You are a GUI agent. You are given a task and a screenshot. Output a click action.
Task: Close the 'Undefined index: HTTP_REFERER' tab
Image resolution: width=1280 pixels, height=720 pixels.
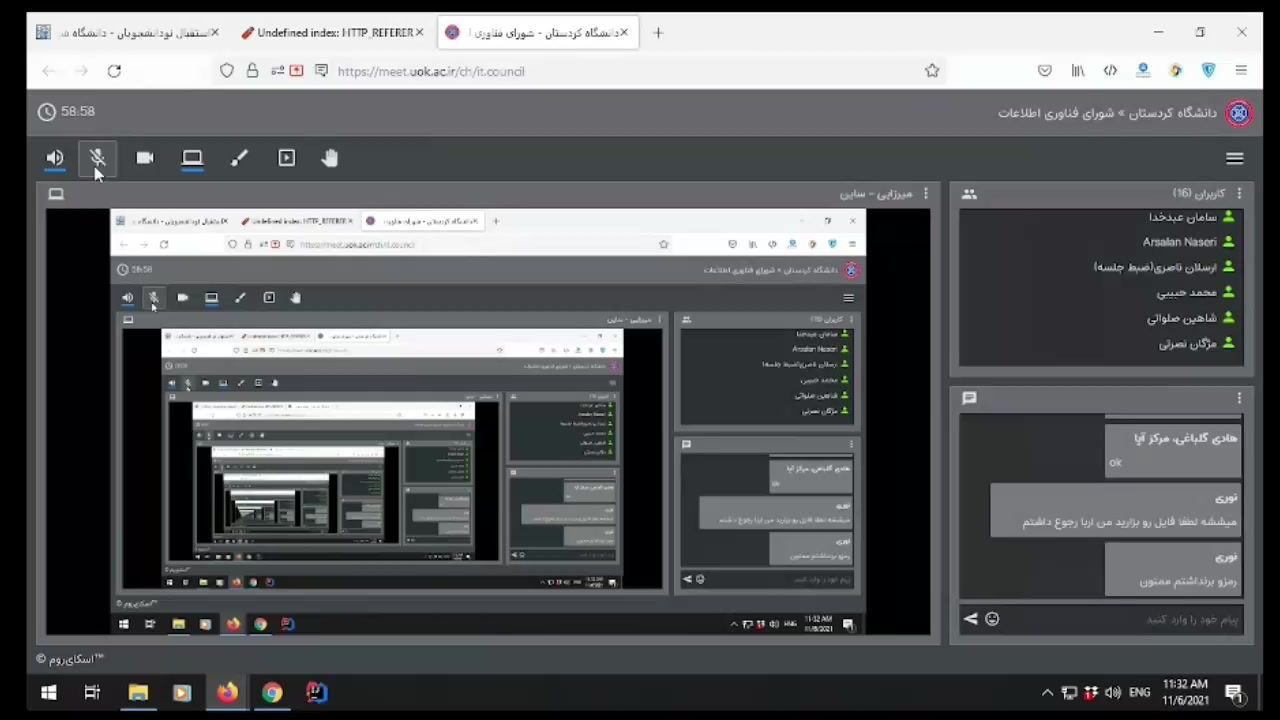(x=419, y=33)
